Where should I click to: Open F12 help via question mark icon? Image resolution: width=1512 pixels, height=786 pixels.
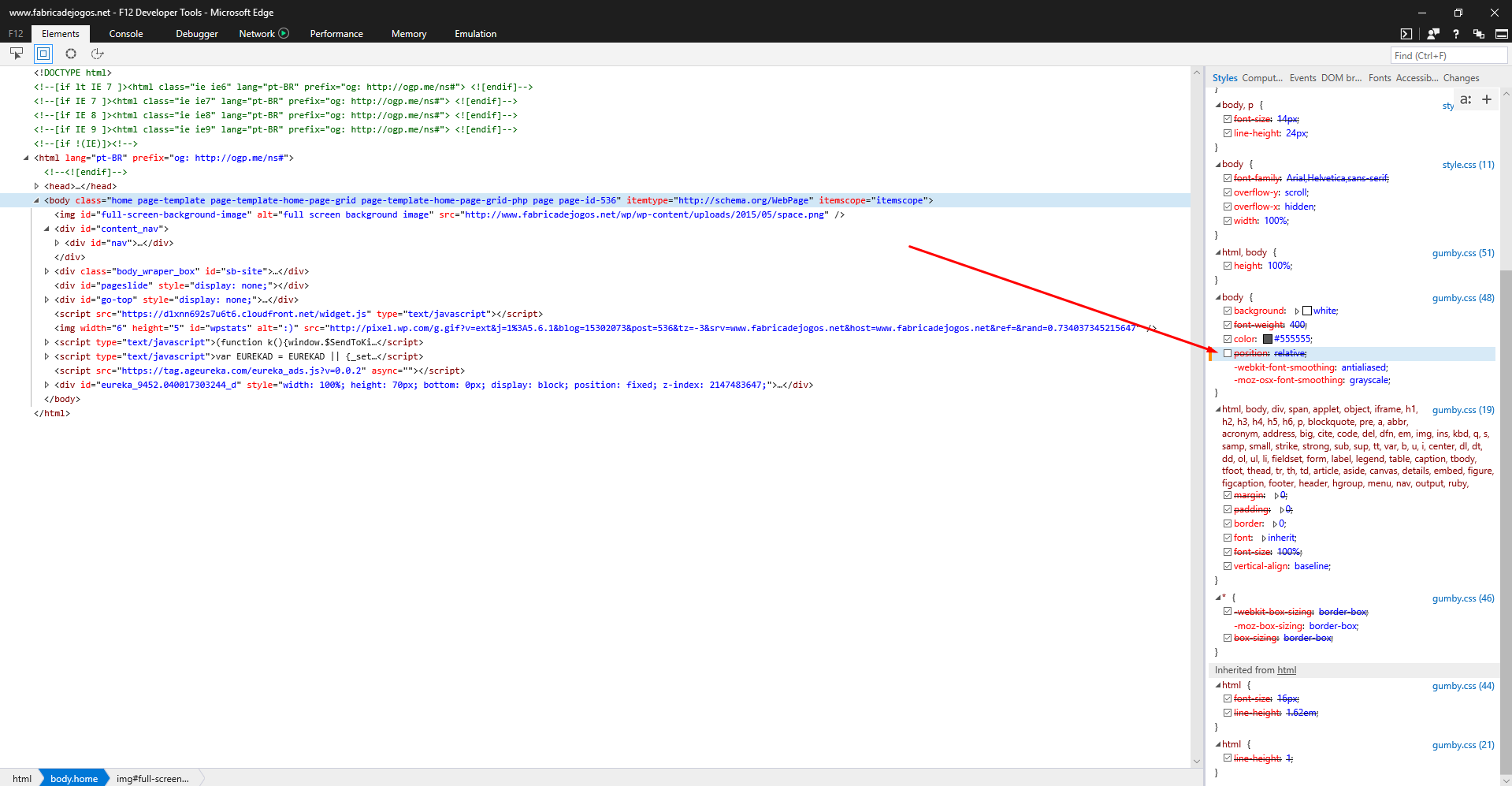[1456, 34]
